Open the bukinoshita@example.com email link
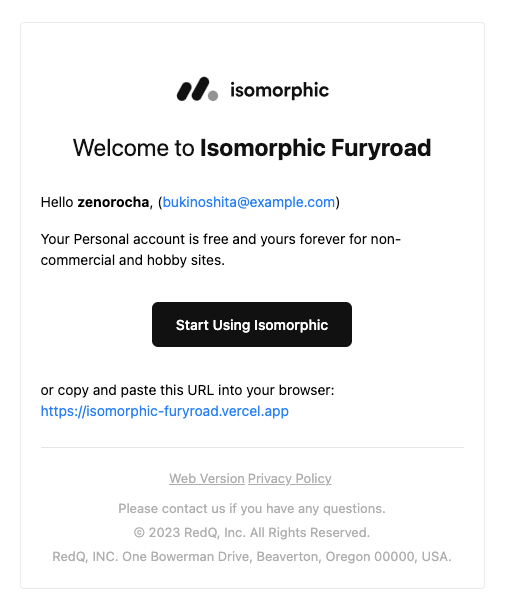 click(x=249, y=202)
